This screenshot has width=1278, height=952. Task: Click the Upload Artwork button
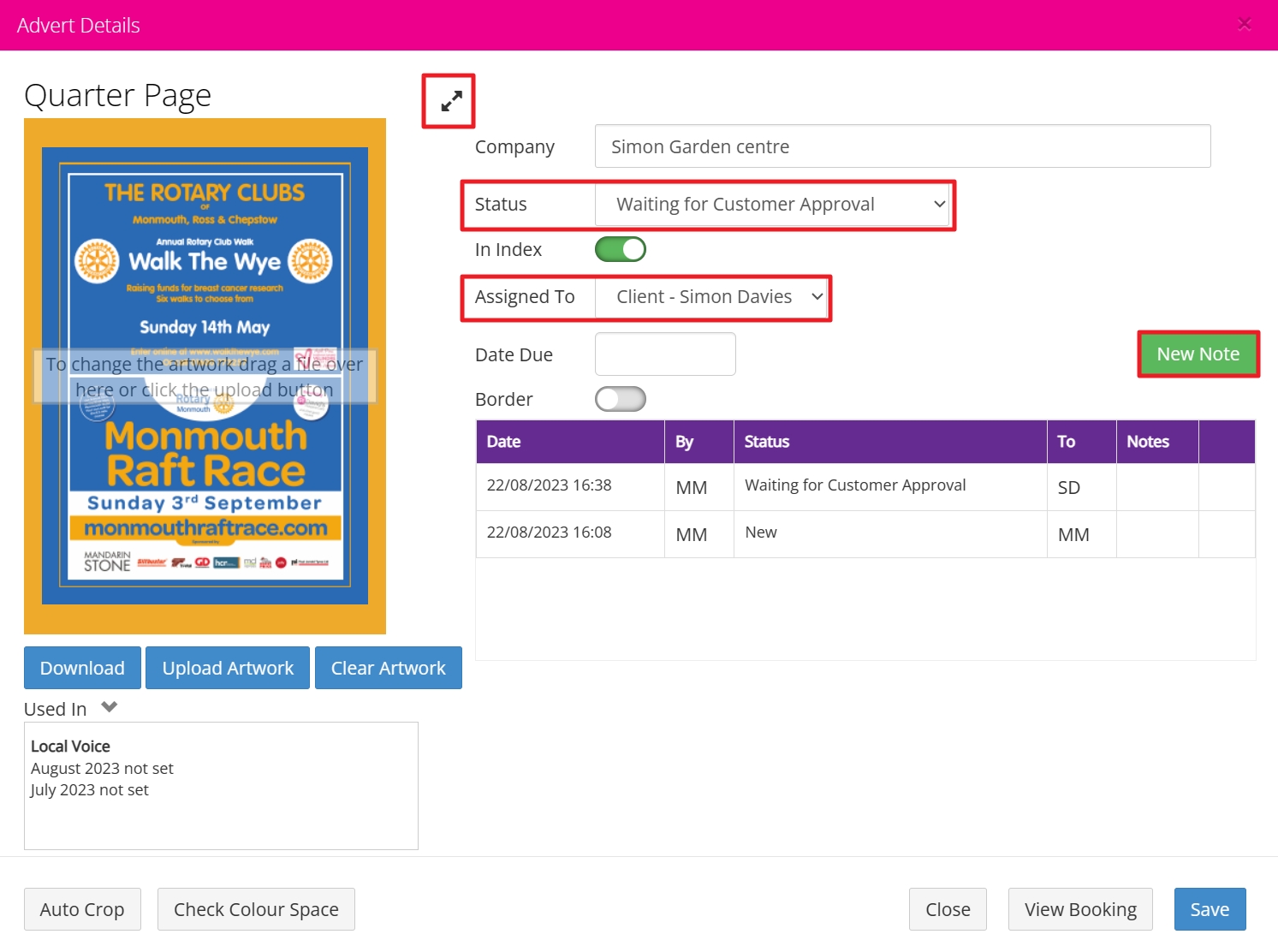click(x=228, y=668)
